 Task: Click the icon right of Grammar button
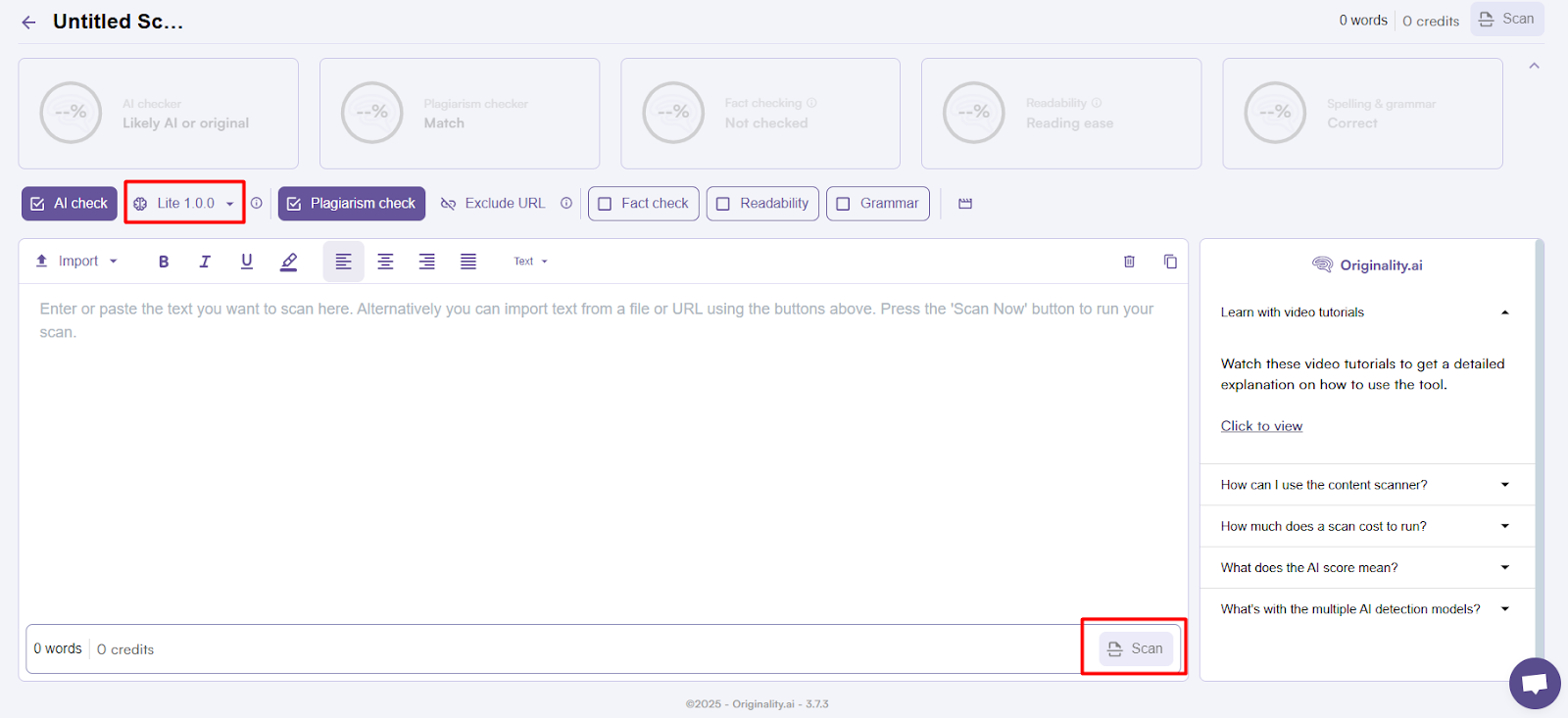(965, 204)
